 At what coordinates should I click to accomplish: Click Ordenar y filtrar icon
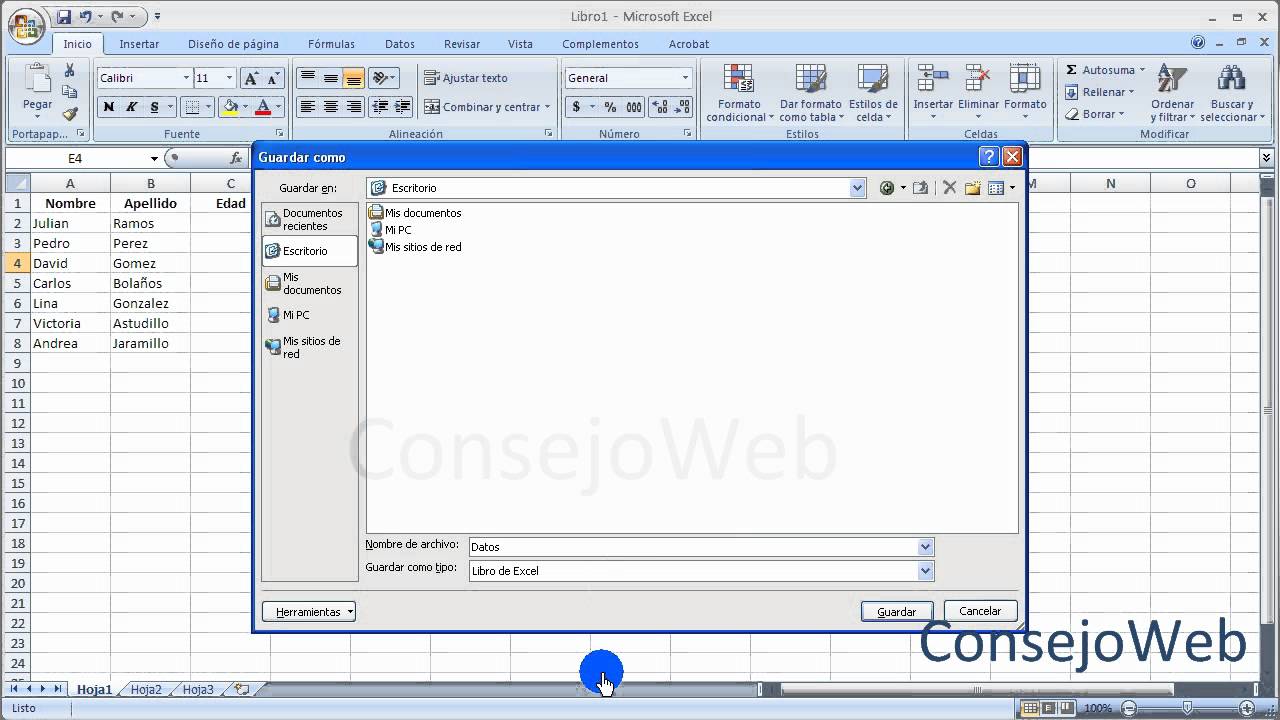click(x=1172, y=79)
